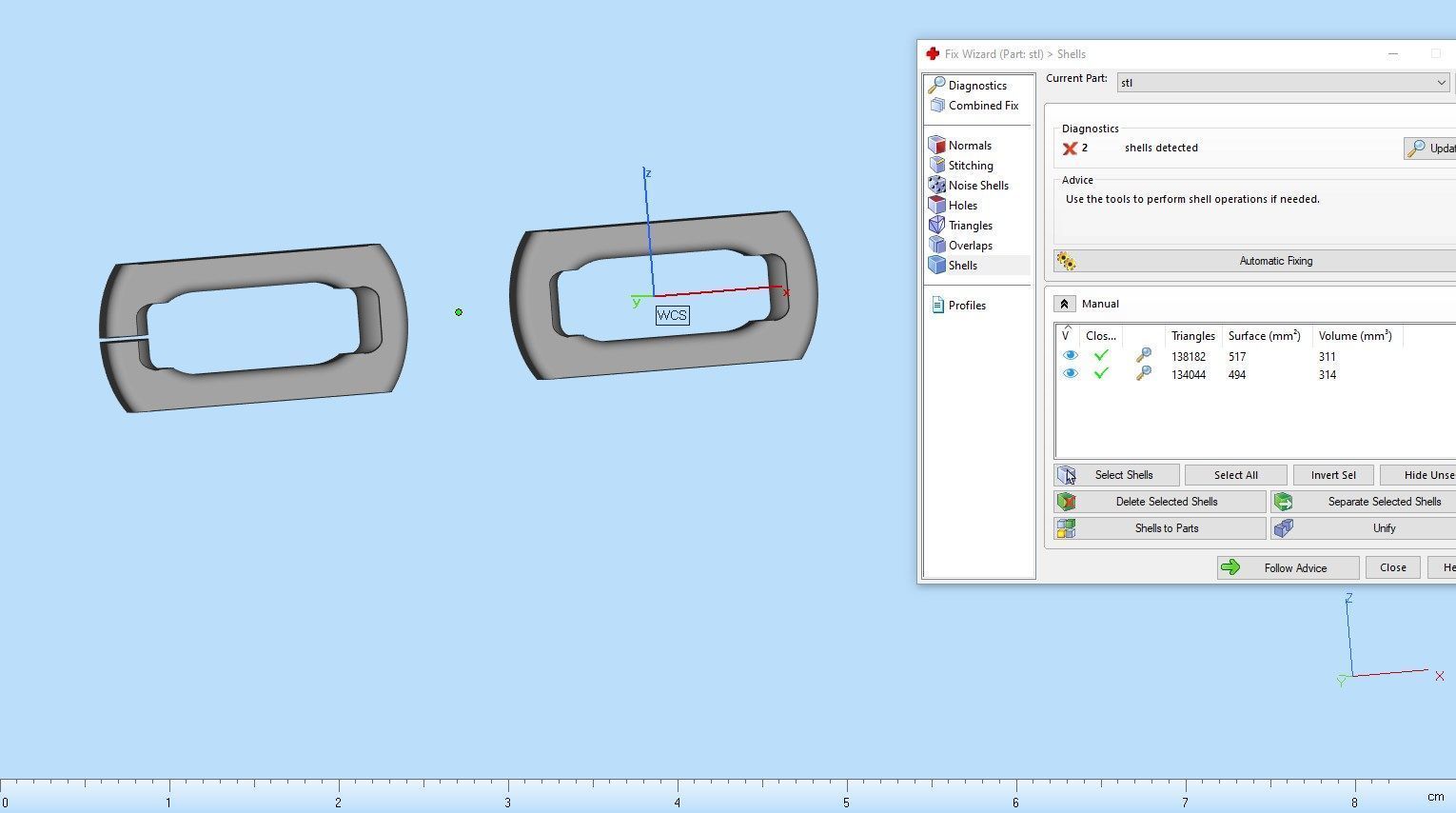Click the Overlaps icon
Screen dimensions: 1456x813
click(x=937, y=246)
